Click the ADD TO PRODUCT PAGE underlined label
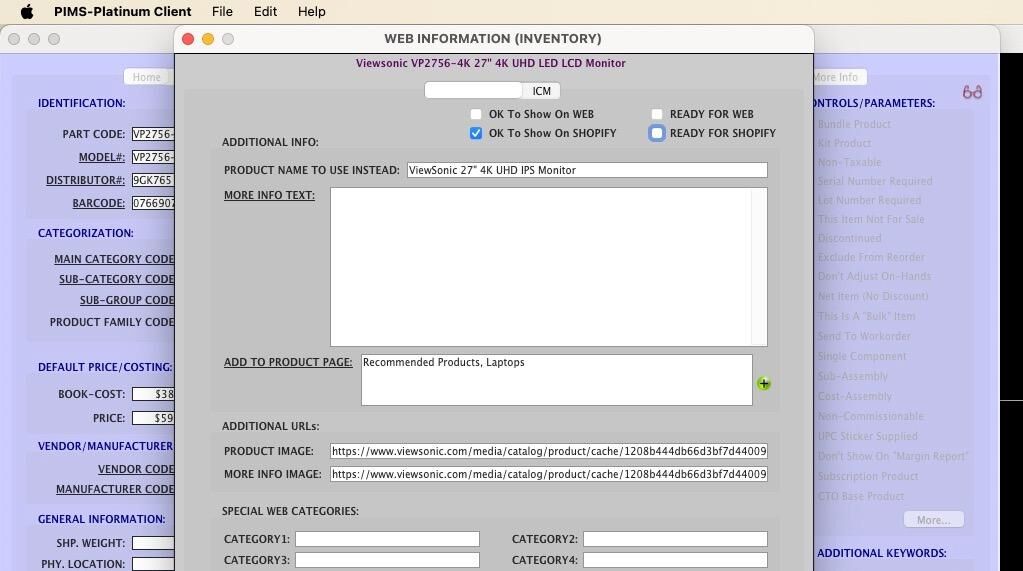Screen dimensions: 1023x571 tap(288, 362)
